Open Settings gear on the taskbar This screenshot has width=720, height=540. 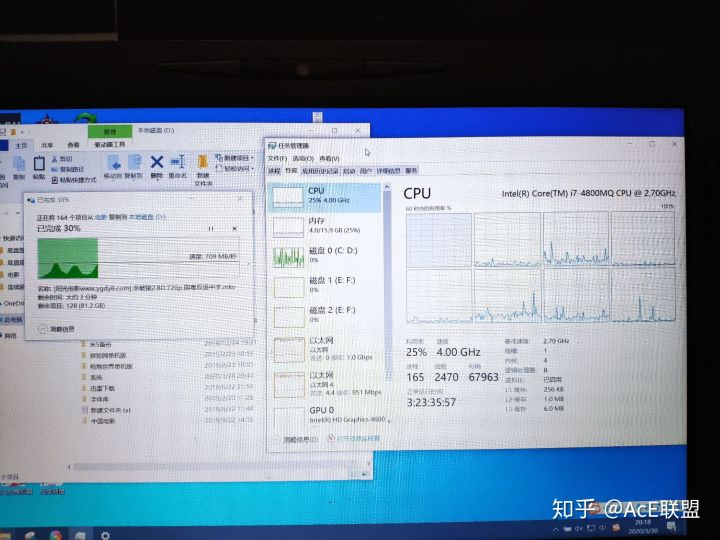coord(105,535)
